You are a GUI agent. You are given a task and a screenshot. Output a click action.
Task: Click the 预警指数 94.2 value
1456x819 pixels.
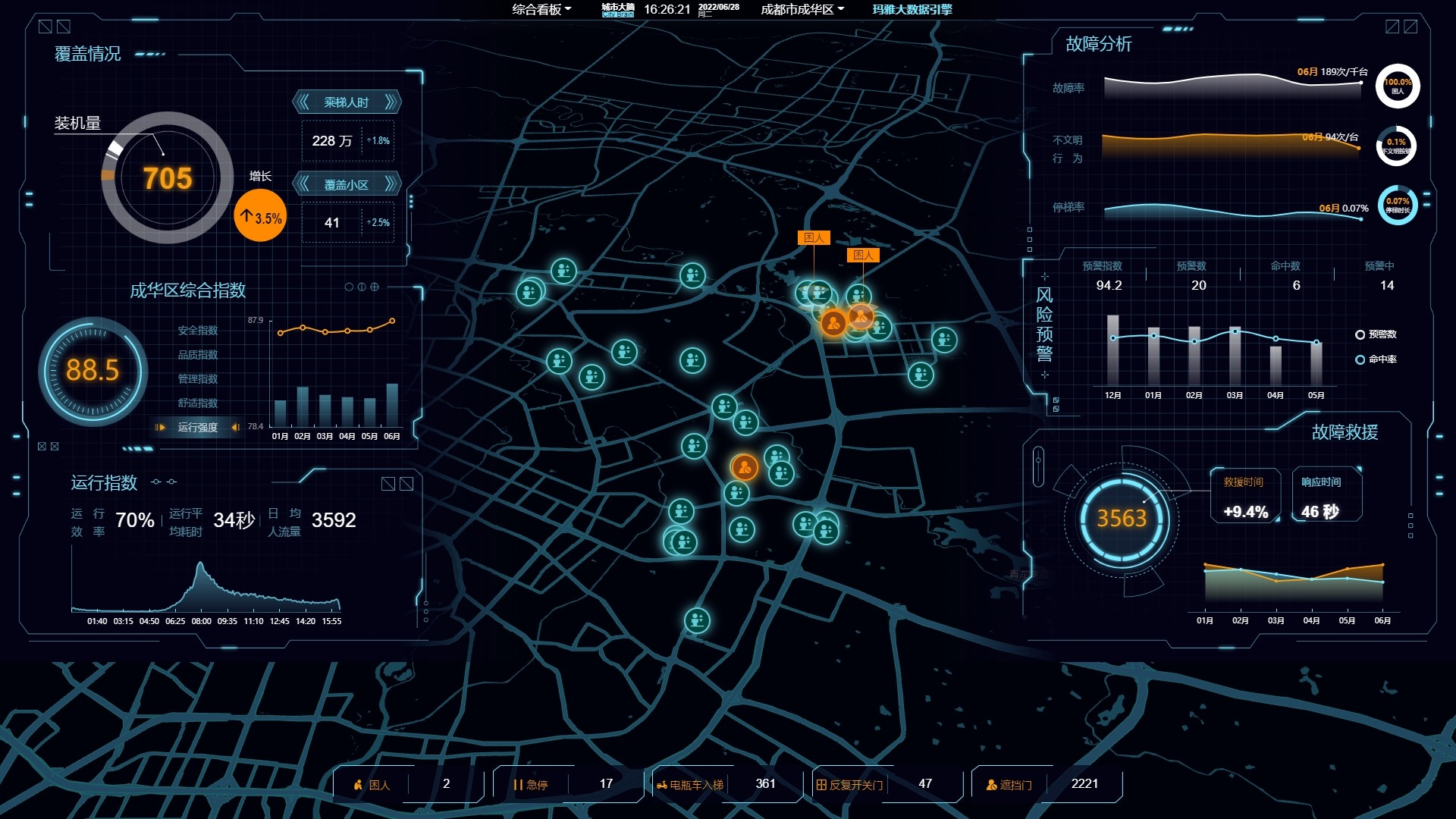click(x=1109, y=285)
